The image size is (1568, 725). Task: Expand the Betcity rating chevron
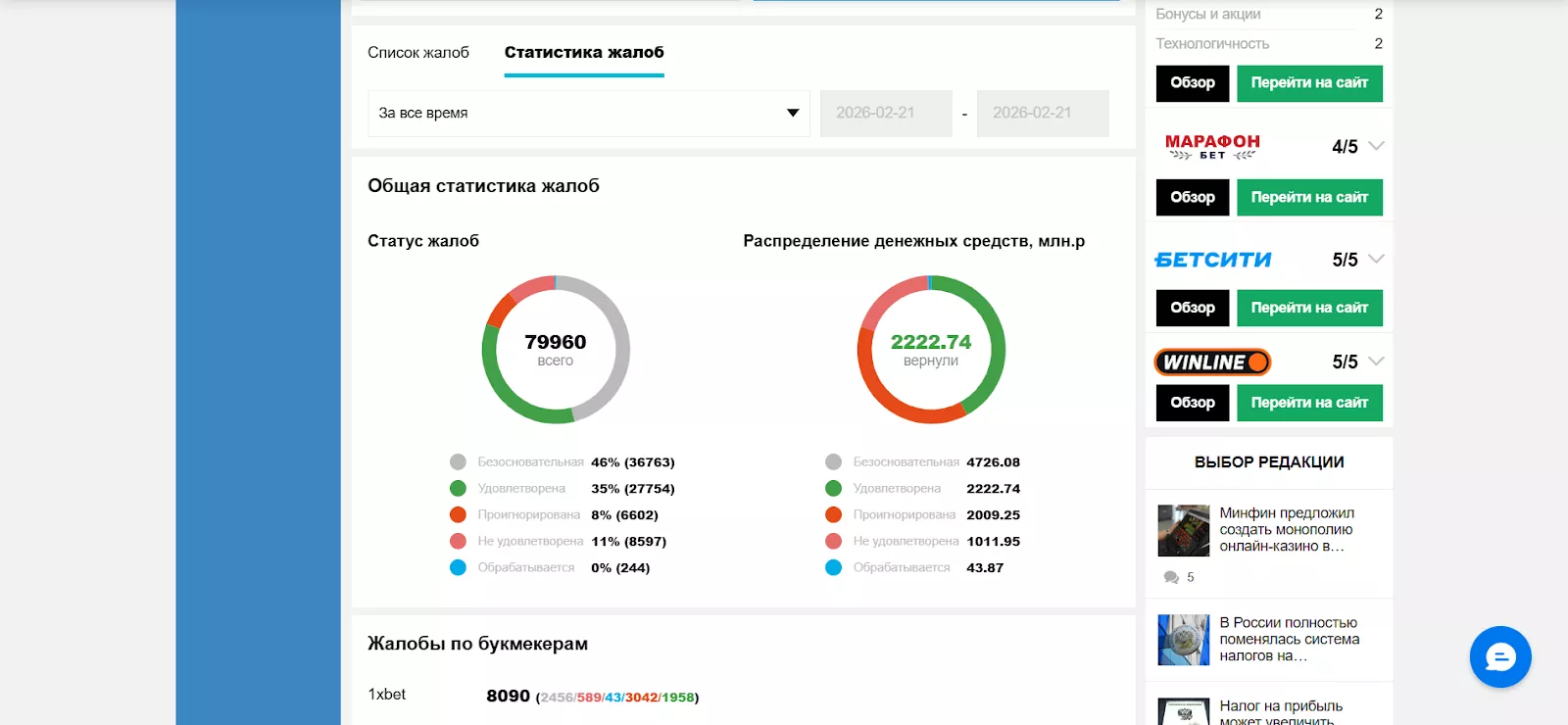click(1376, 259)
